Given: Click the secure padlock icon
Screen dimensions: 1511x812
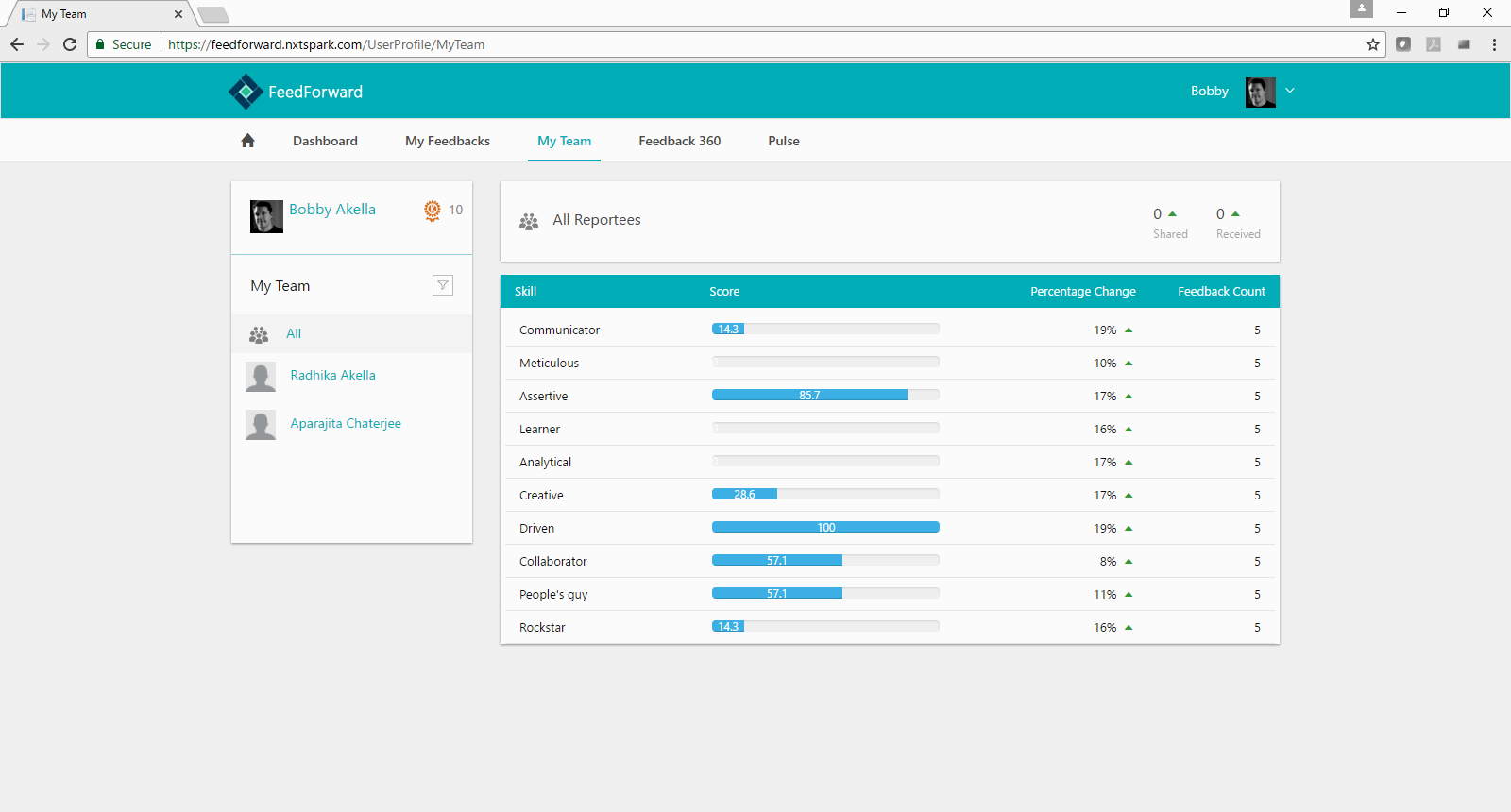Looking at the screenshot, I should click(100, 44).
